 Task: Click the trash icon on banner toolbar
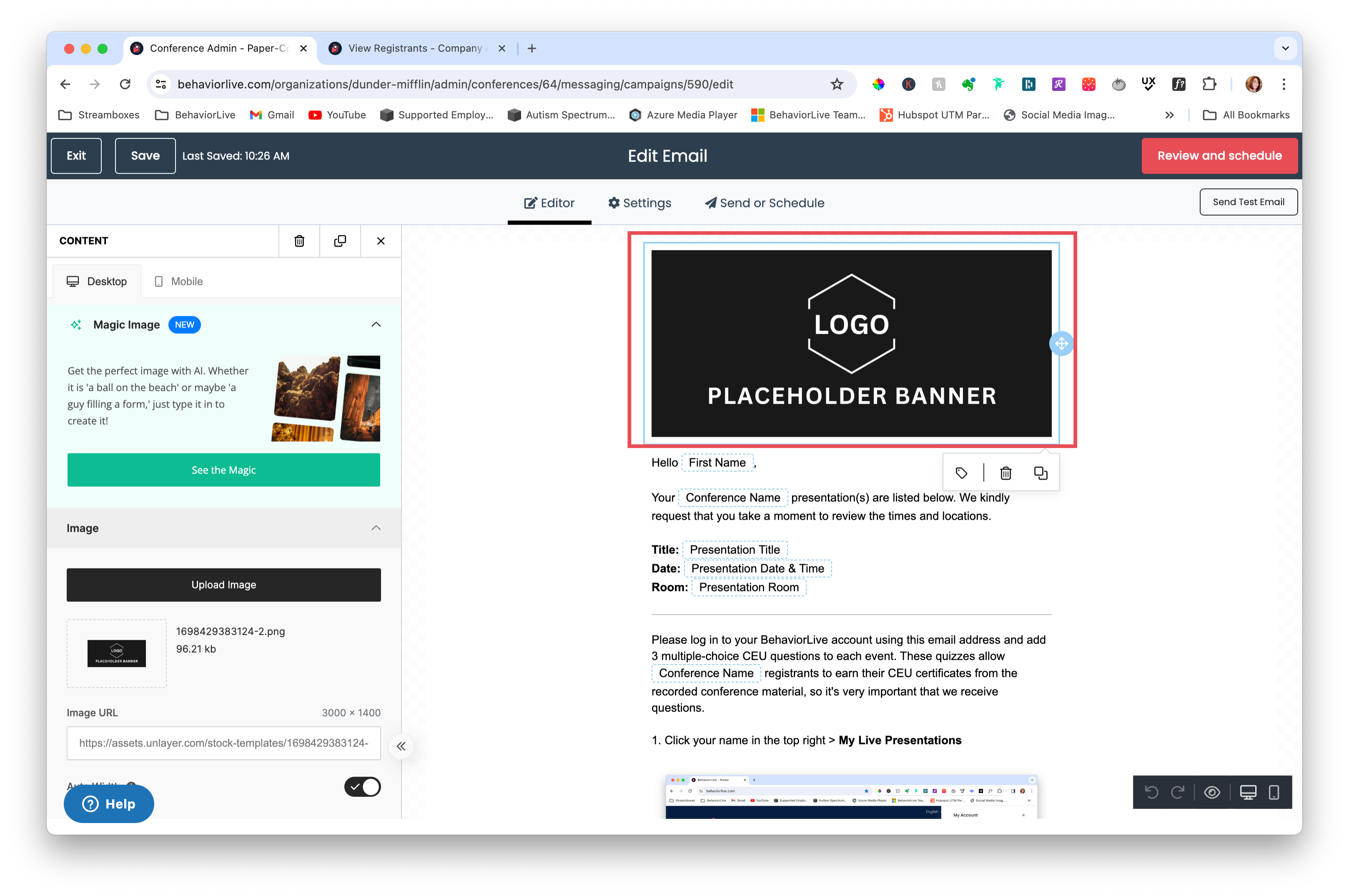pyautogui.click(x=1005, y=473)
